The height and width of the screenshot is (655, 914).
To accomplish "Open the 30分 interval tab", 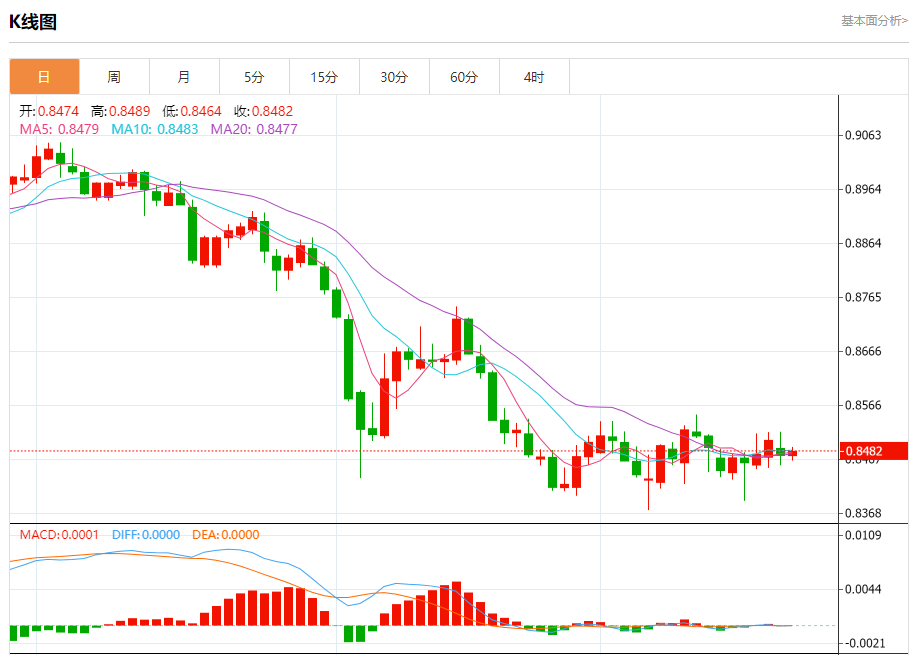I will [x=394, y=76].
